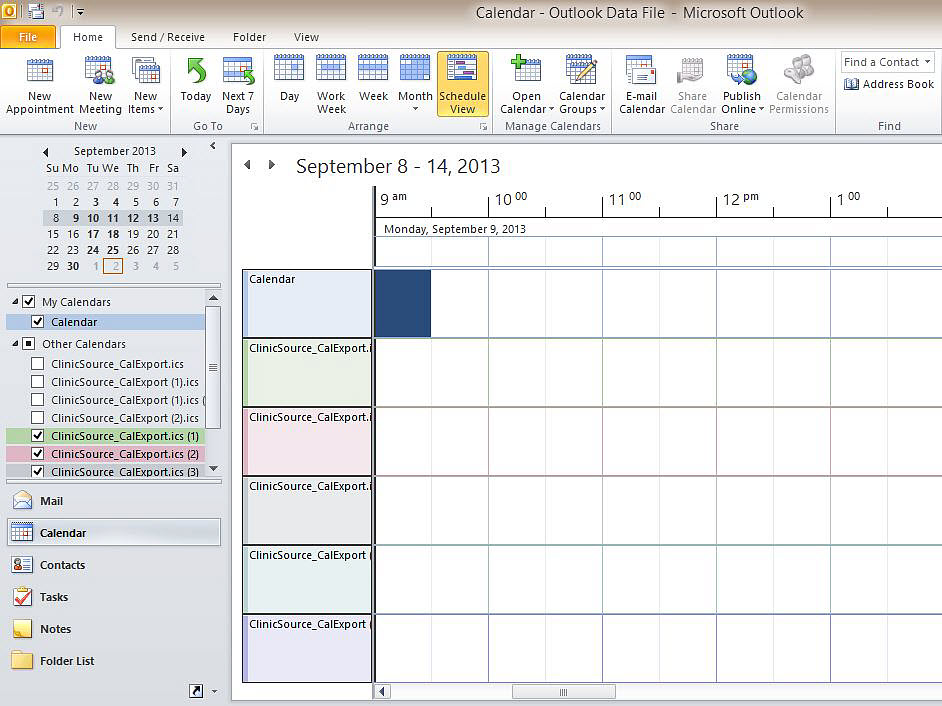Viewport: 942px width, 706px height.
Task: Collapse the My Calendars group
Action: click(15, 302)
